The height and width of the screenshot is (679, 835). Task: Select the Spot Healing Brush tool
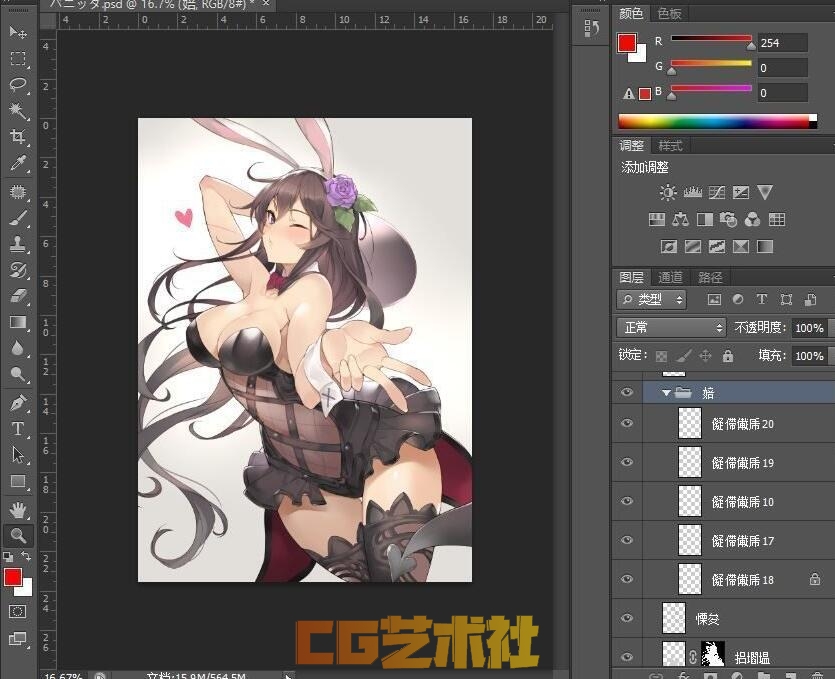click(18, 192)
